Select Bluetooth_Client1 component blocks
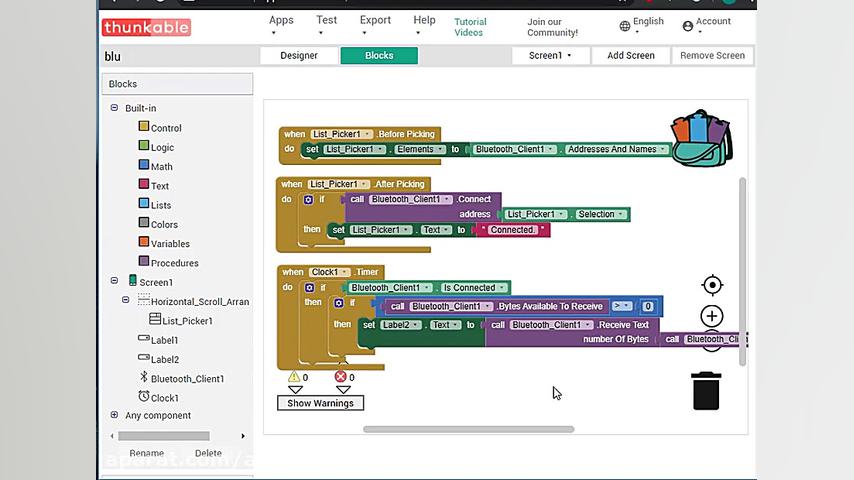Viewport: 854px width, 480px height. pos(181,378)
